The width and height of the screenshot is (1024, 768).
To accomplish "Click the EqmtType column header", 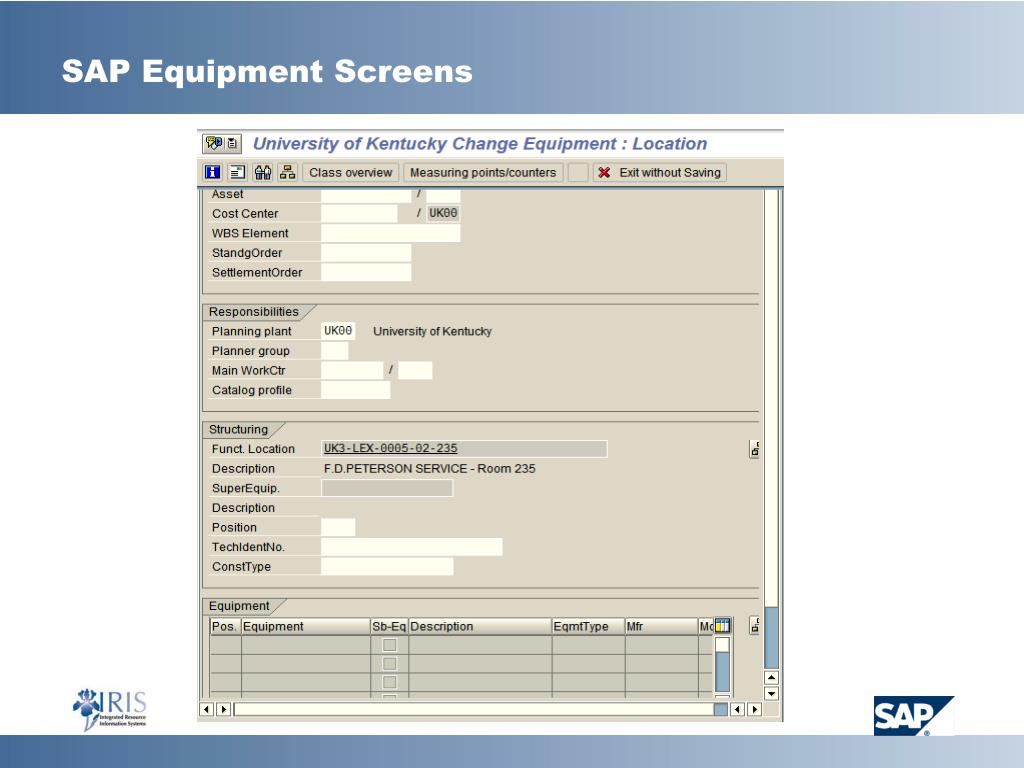I will pos(588,626).
